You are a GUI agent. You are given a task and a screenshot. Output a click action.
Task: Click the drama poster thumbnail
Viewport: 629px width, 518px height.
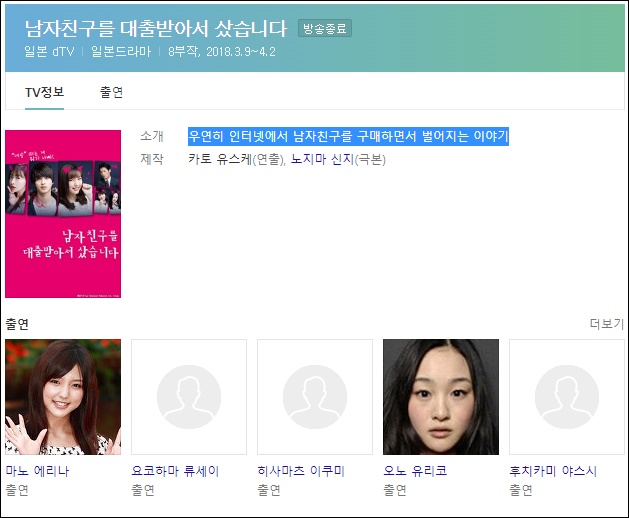tap(63, 214)
